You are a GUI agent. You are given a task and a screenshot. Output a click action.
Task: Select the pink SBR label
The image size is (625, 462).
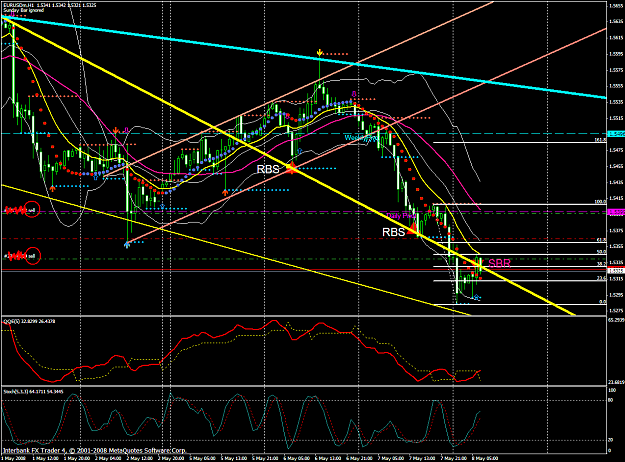[x=499, y=263]
